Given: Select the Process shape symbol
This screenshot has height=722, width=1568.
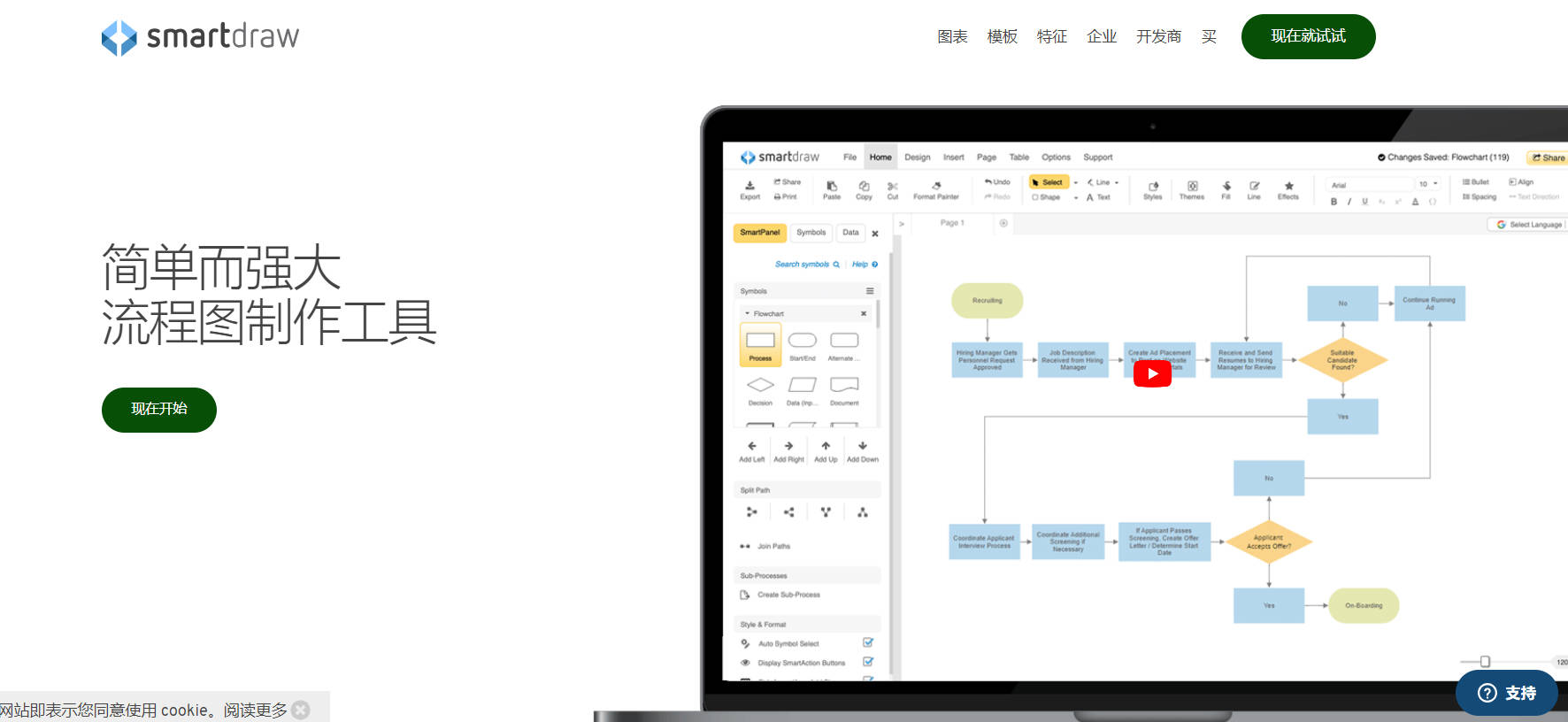Looking at the screenshot, I should [x=760, y=345].
